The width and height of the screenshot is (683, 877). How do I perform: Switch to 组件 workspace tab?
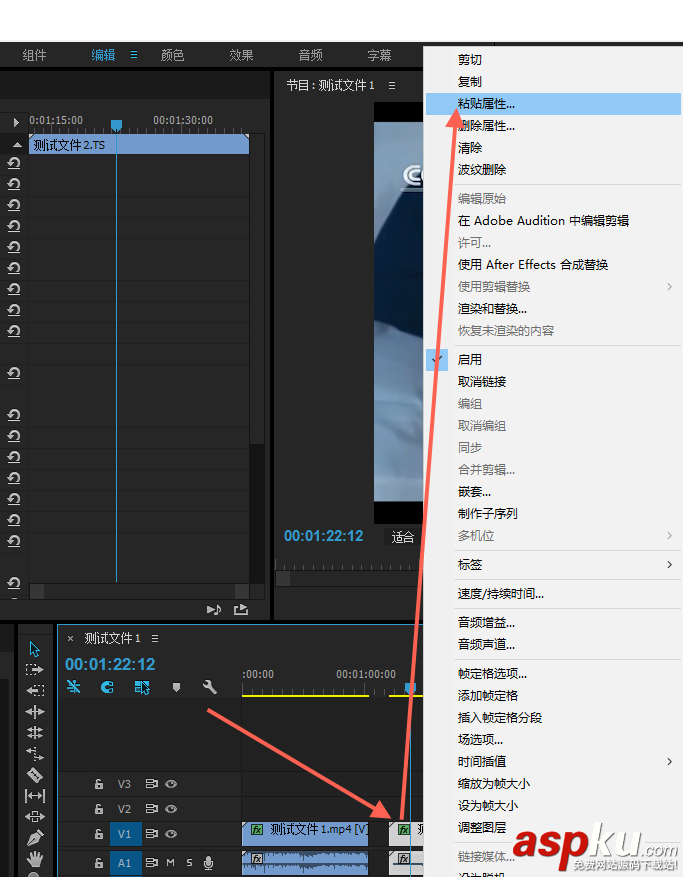(x=34, y=55)
